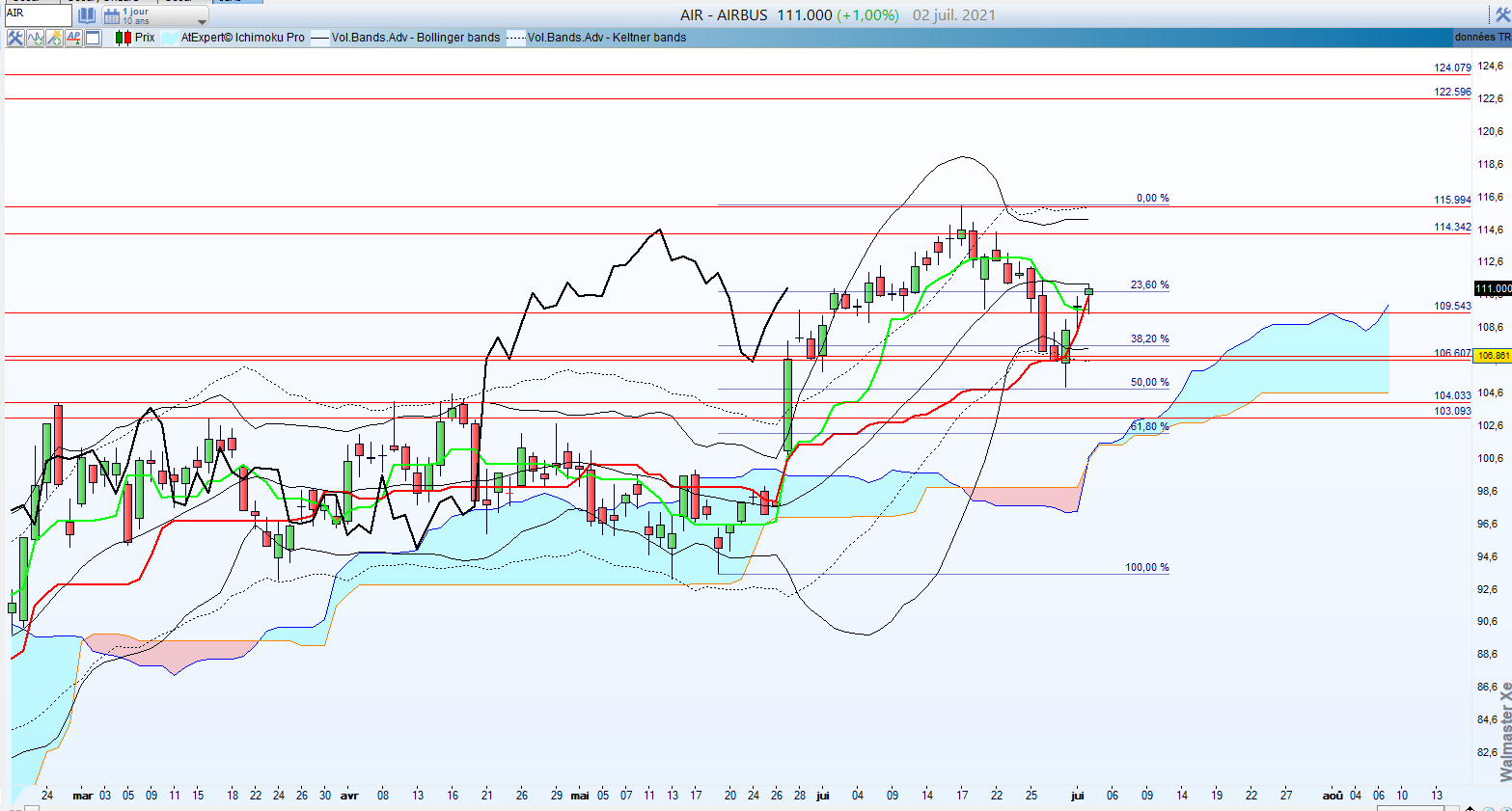The height and width of the screenshot is (811, 1512).
Task: Open the chart settings tools icon
Action: (x=15, y=38)
